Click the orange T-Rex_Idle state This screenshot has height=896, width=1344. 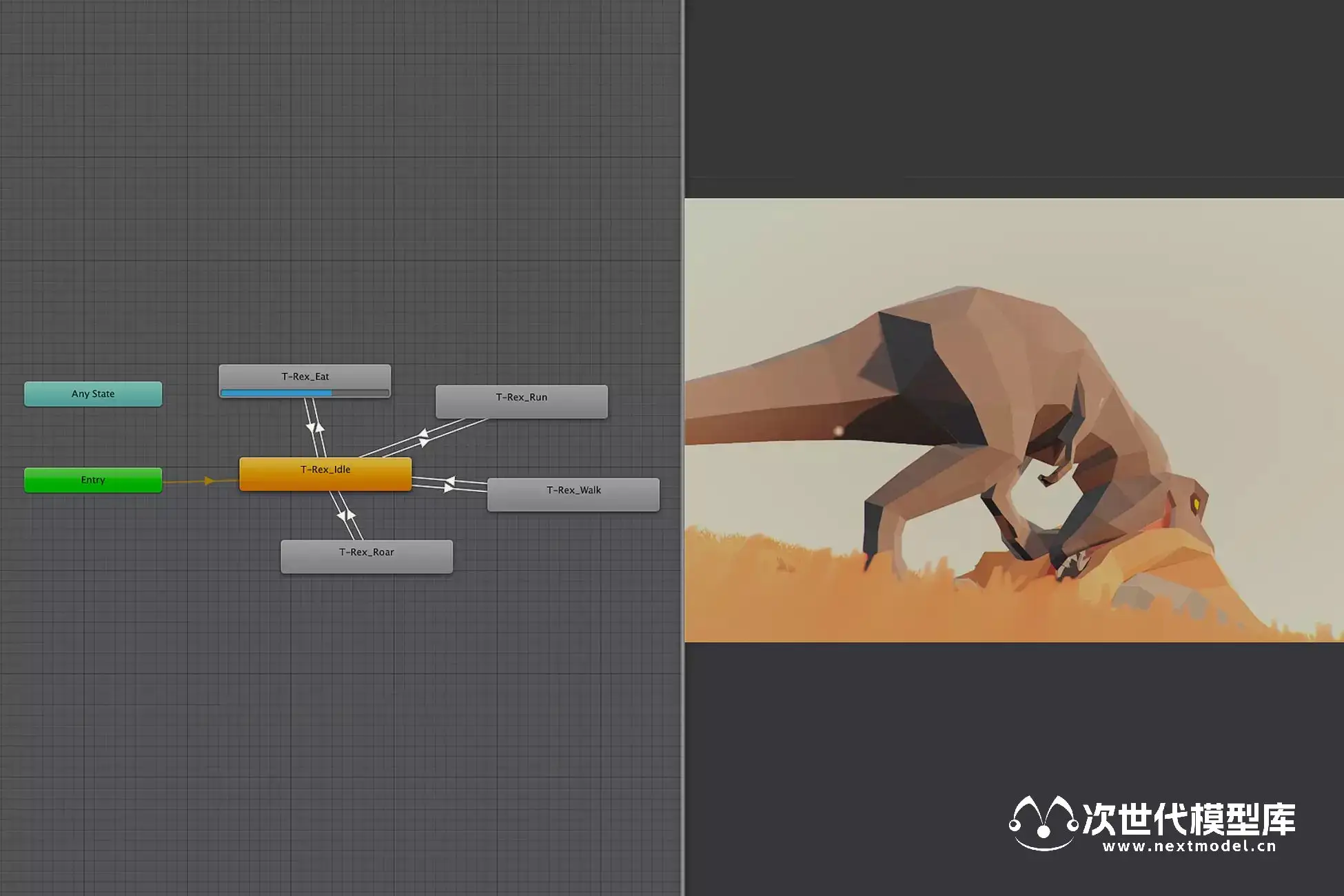coord(325,474)
